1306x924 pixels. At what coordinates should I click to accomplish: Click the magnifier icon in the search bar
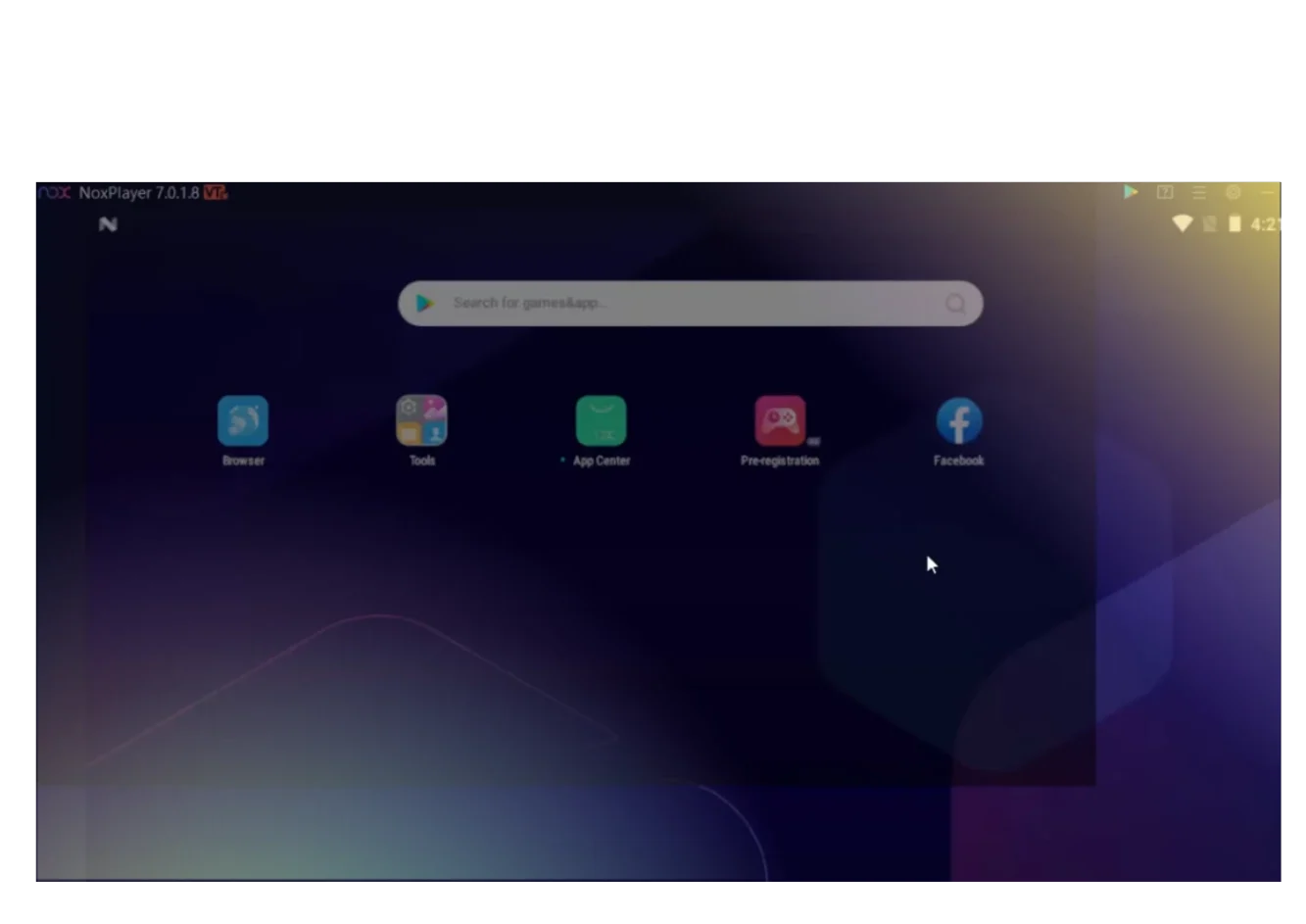tap(955, 304)
